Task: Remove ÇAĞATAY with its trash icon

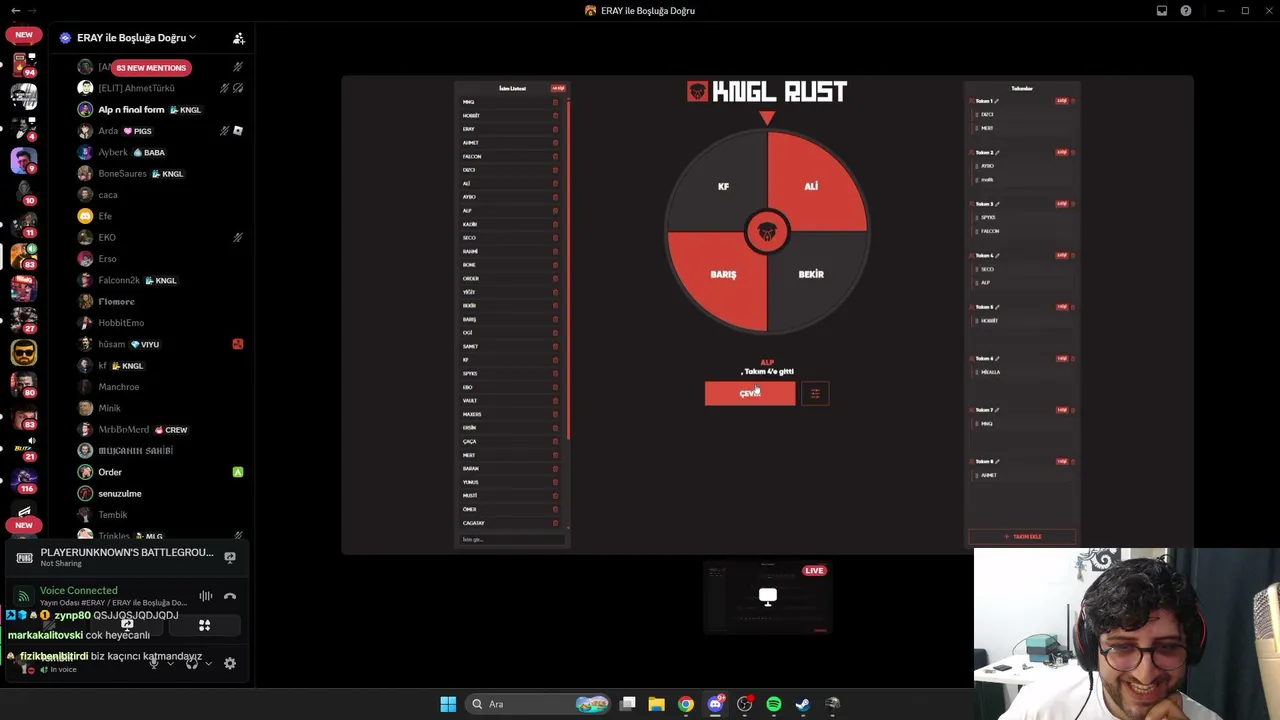Action: coord(556,523)
